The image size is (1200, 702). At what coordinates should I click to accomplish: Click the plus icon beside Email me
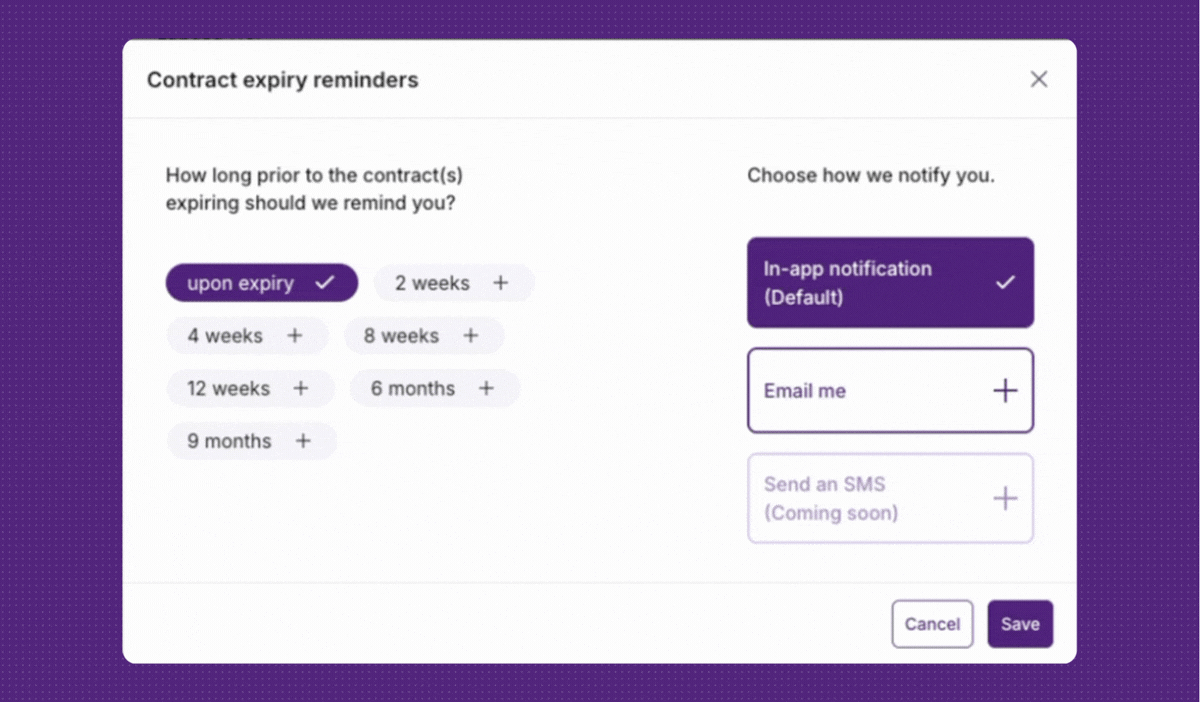(x=1005, y=391)
